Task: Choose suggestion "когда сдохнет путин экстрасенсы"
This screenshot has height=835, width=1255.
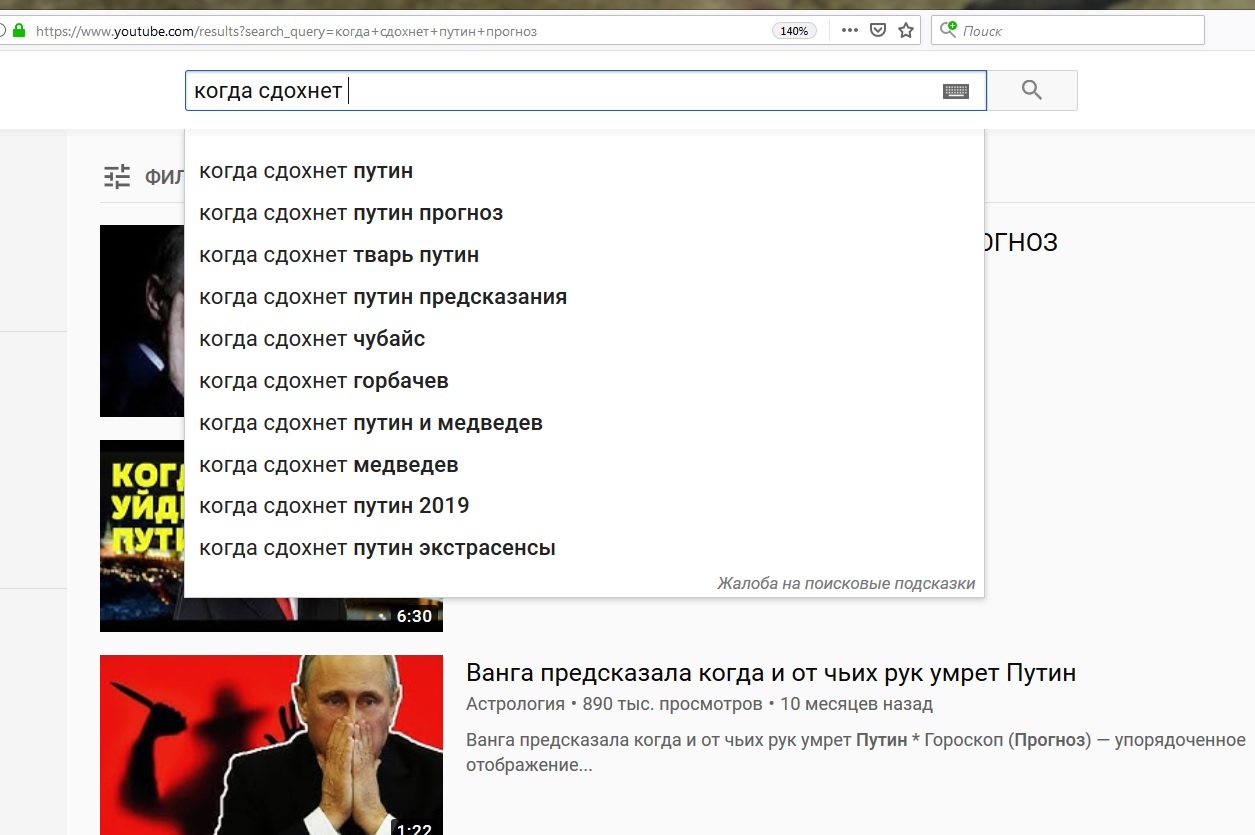Action: click(584, 548)
